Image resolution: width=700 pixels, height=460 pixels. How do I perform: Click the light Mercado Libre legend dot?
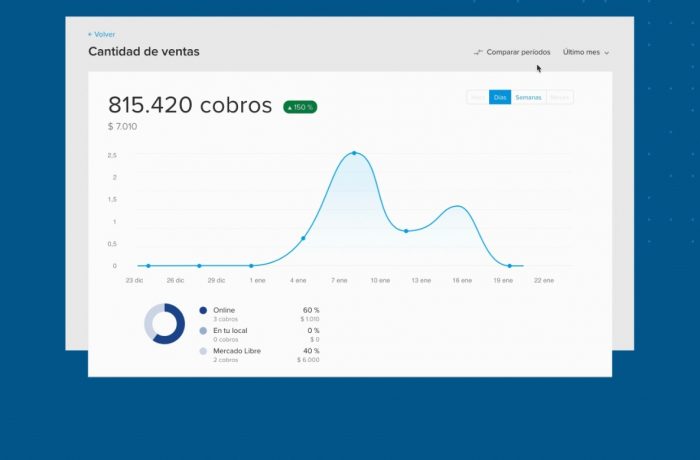(x=203, y=351)
